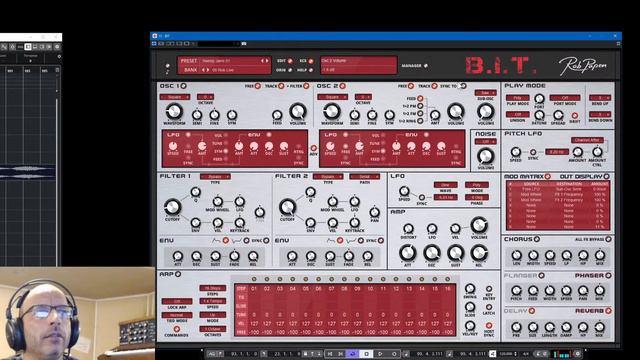Enable the FLANGER effect
640x360 pixels.
tap(542, 276)
